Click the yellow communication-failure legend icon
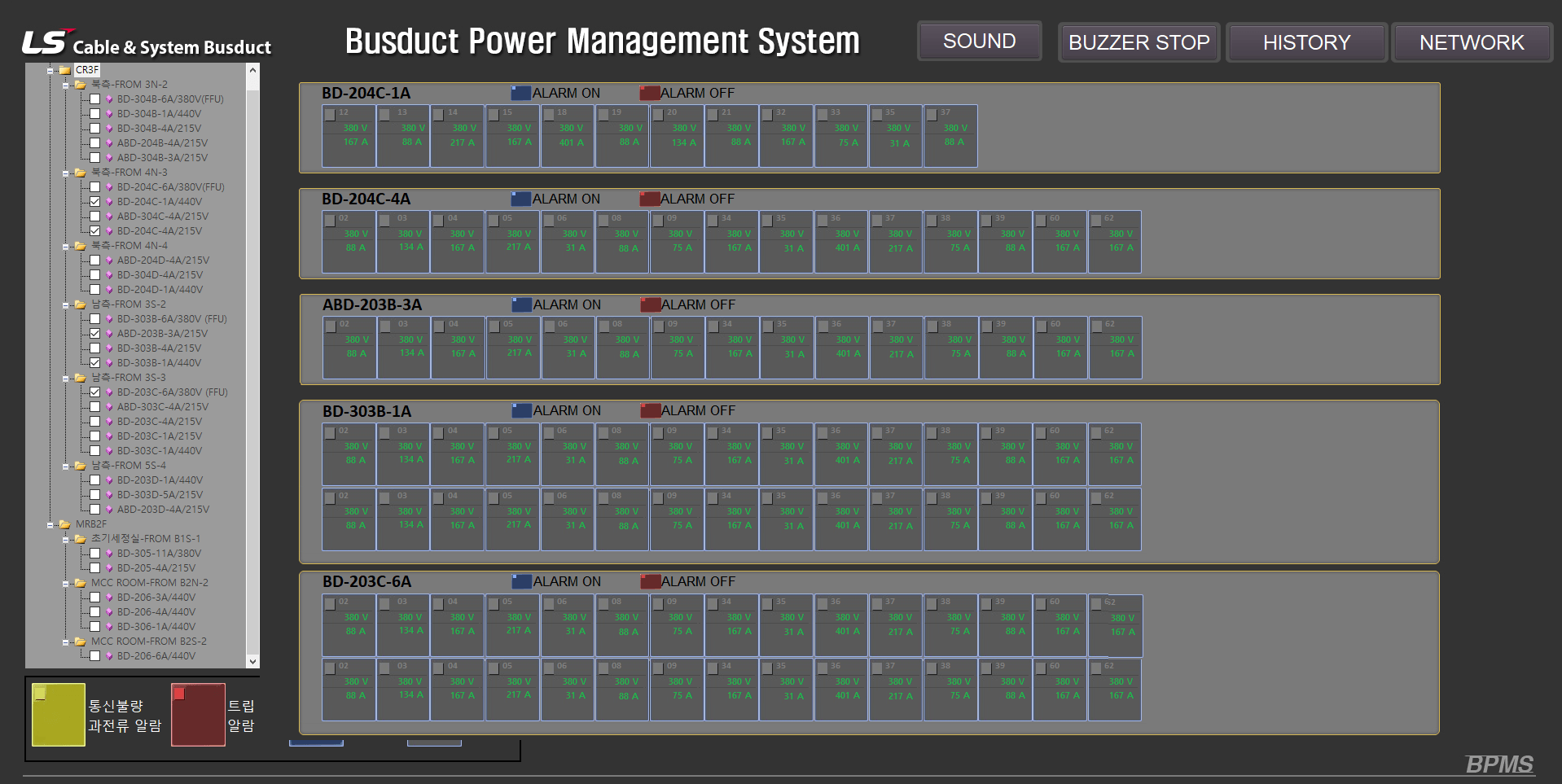The width and height of the screenshot is (1562, 784). tap(58, 714)
